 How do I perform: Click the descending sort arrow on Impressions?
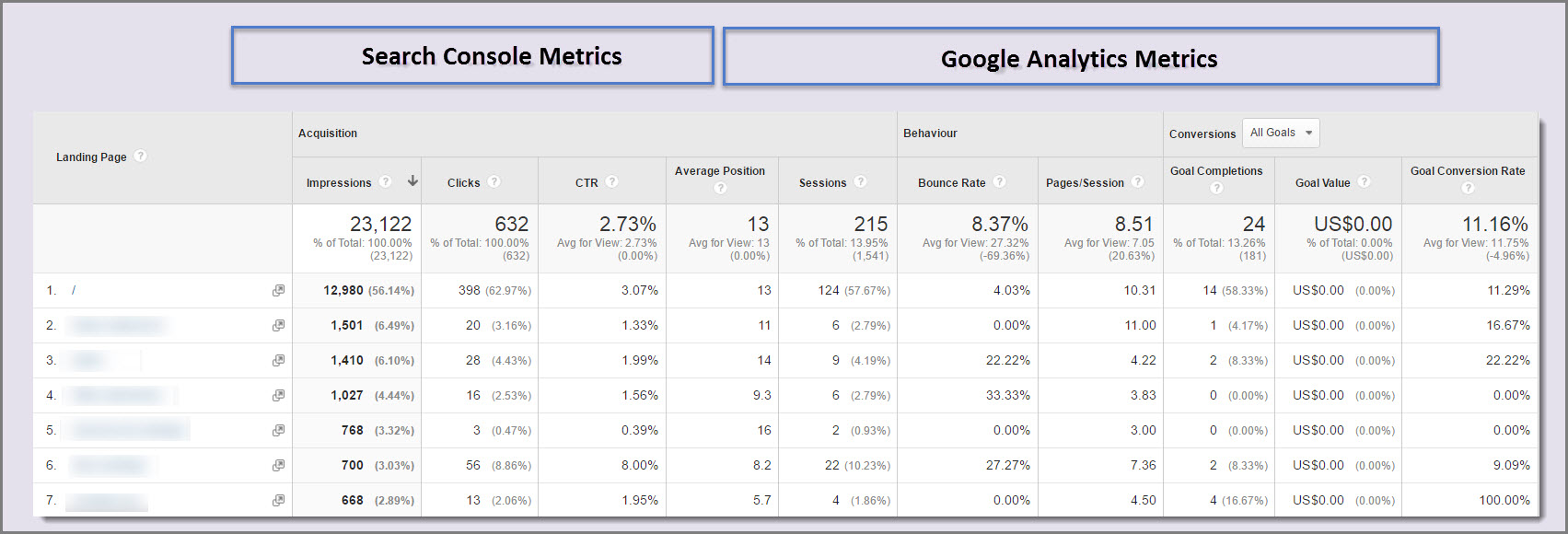click(x=412, y=181)
